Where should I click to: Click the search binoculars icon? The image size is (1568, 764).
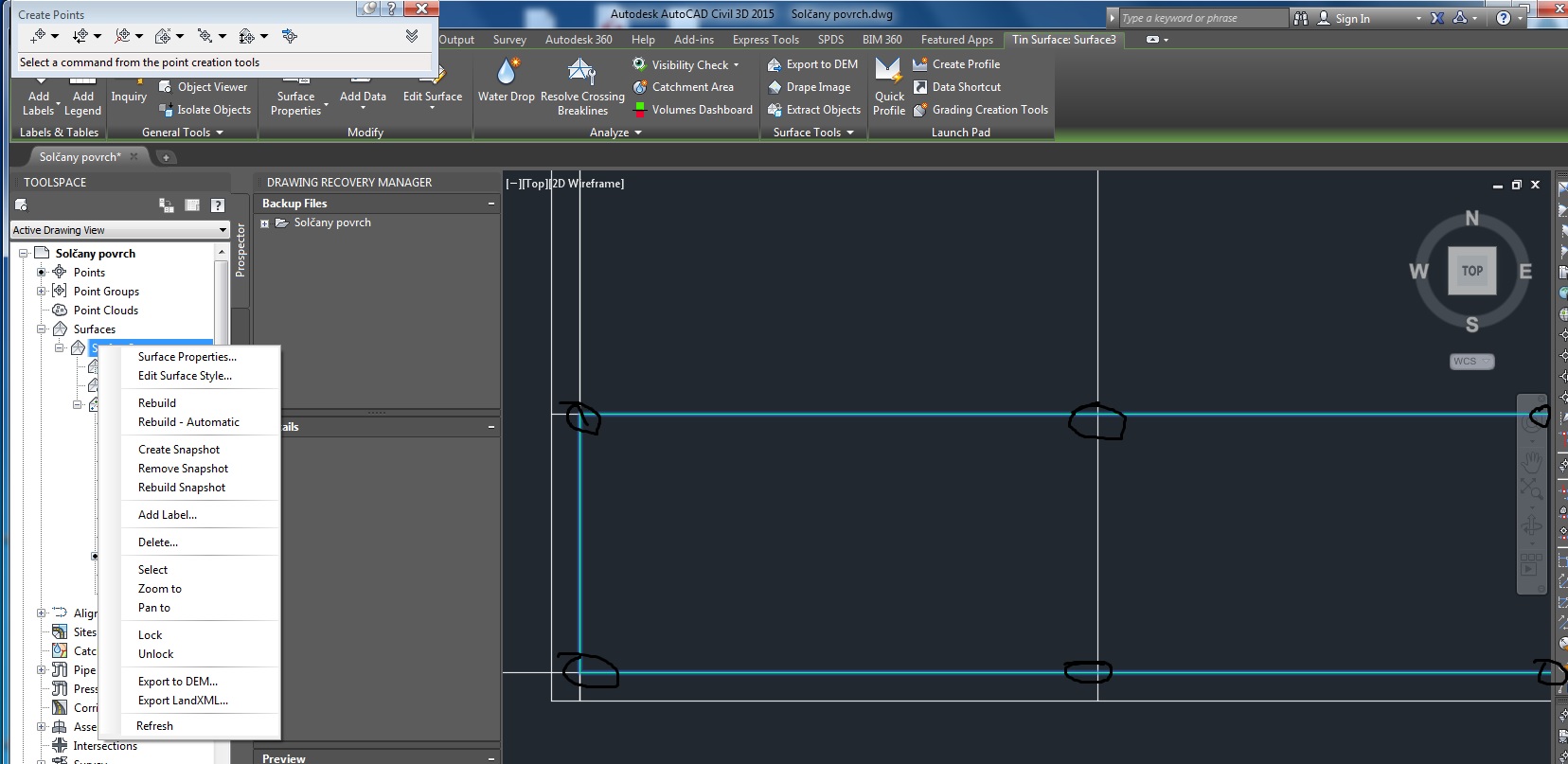tap(1301, 18)
